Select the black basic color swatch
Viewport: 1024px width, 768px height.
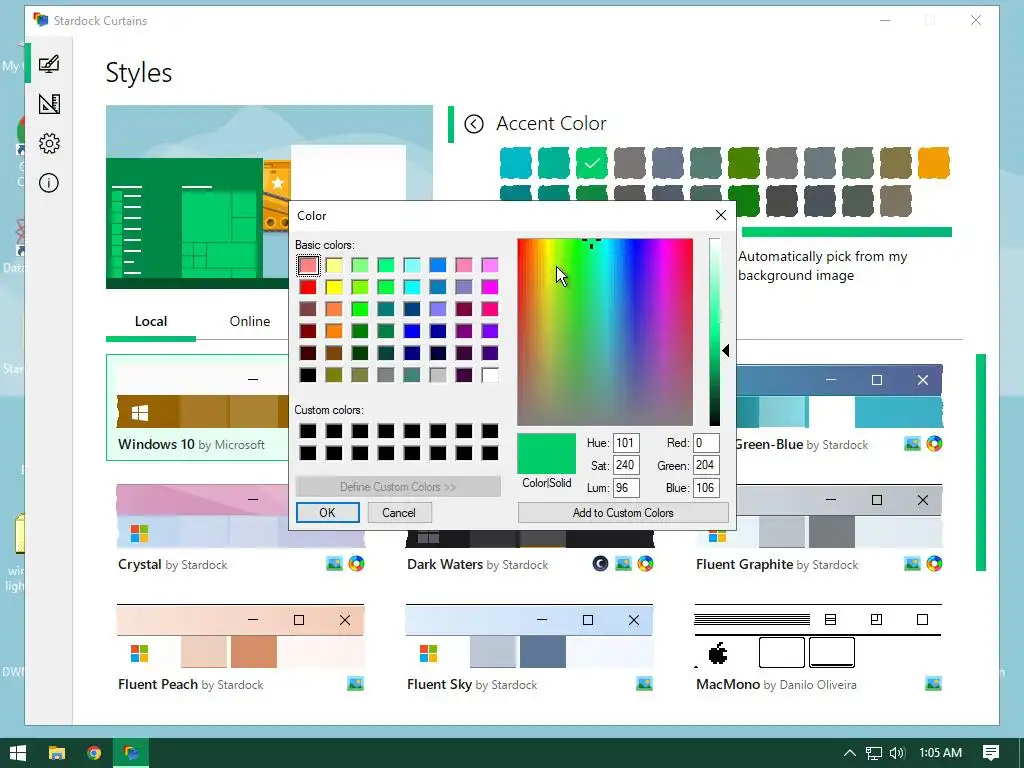click(x=308, y=375)
